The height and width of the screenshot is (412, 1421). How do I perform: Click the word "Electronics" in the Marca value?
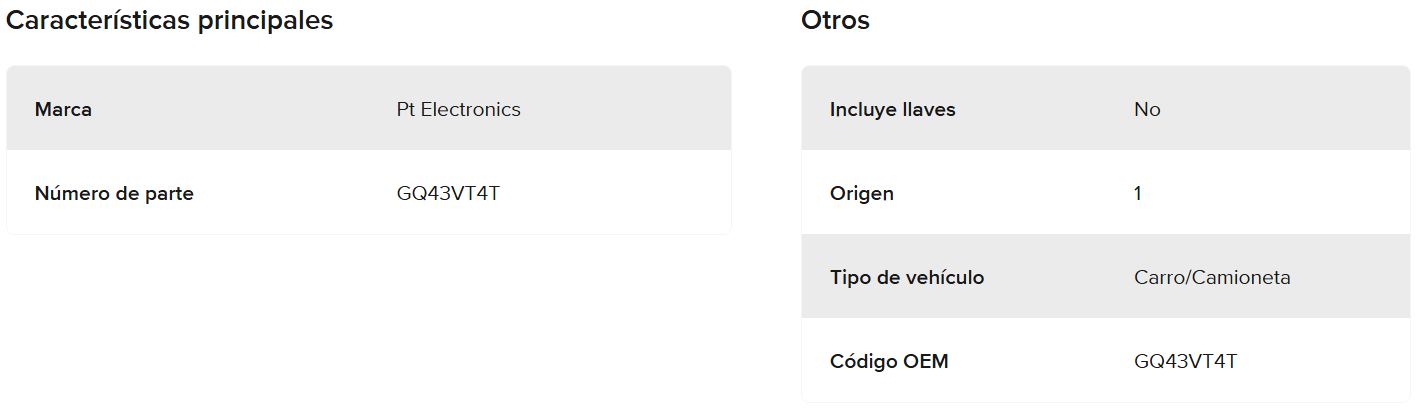pyautogui.click(x=471, y=109)
